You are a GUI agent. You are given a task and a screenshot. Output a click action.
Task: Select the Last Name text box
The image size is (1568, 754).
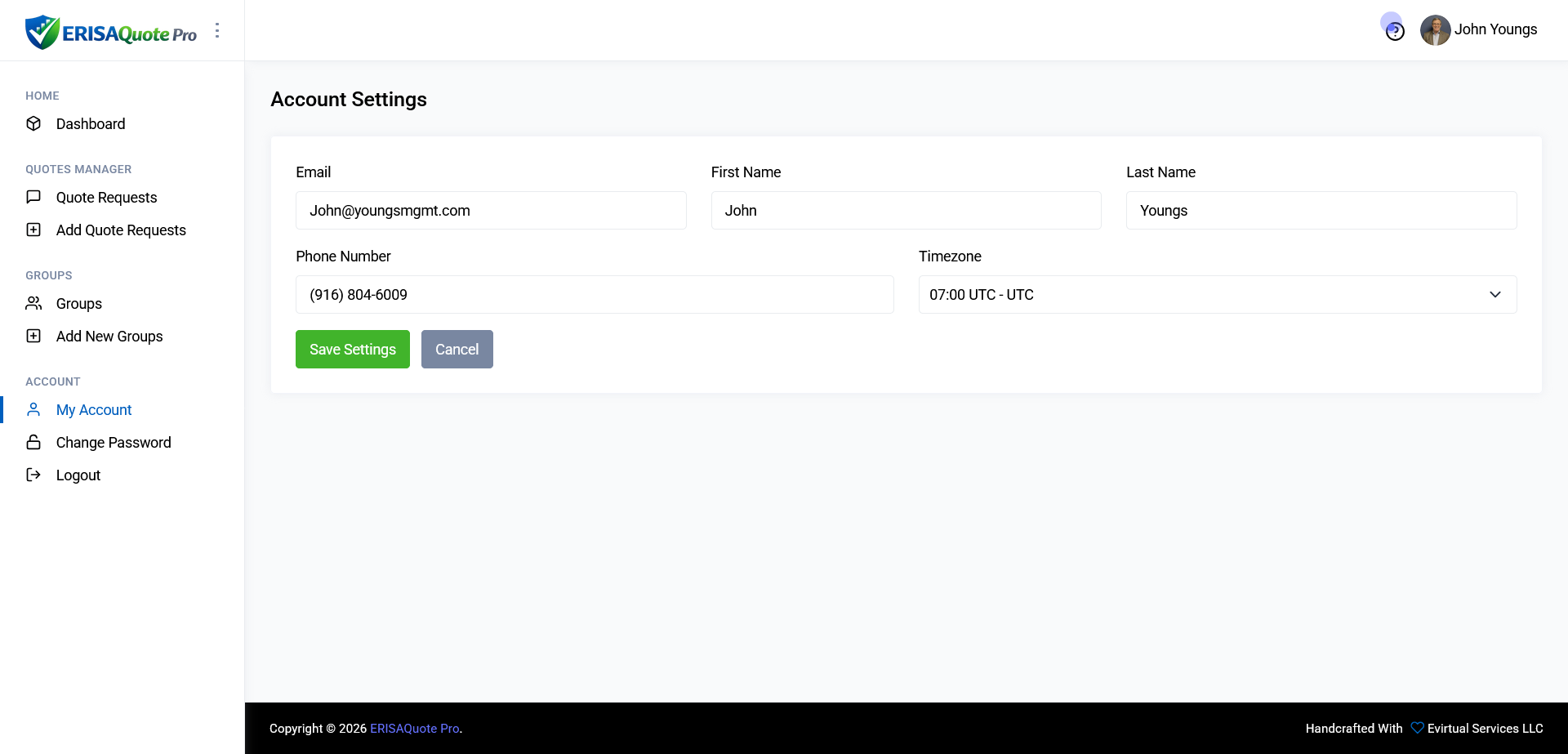[x=1321, y=211]
